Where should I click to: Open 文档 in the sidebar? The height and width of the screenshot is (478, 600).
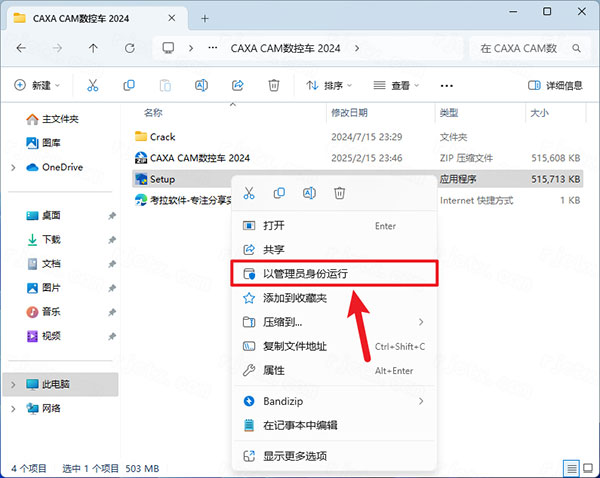point(43,264)
